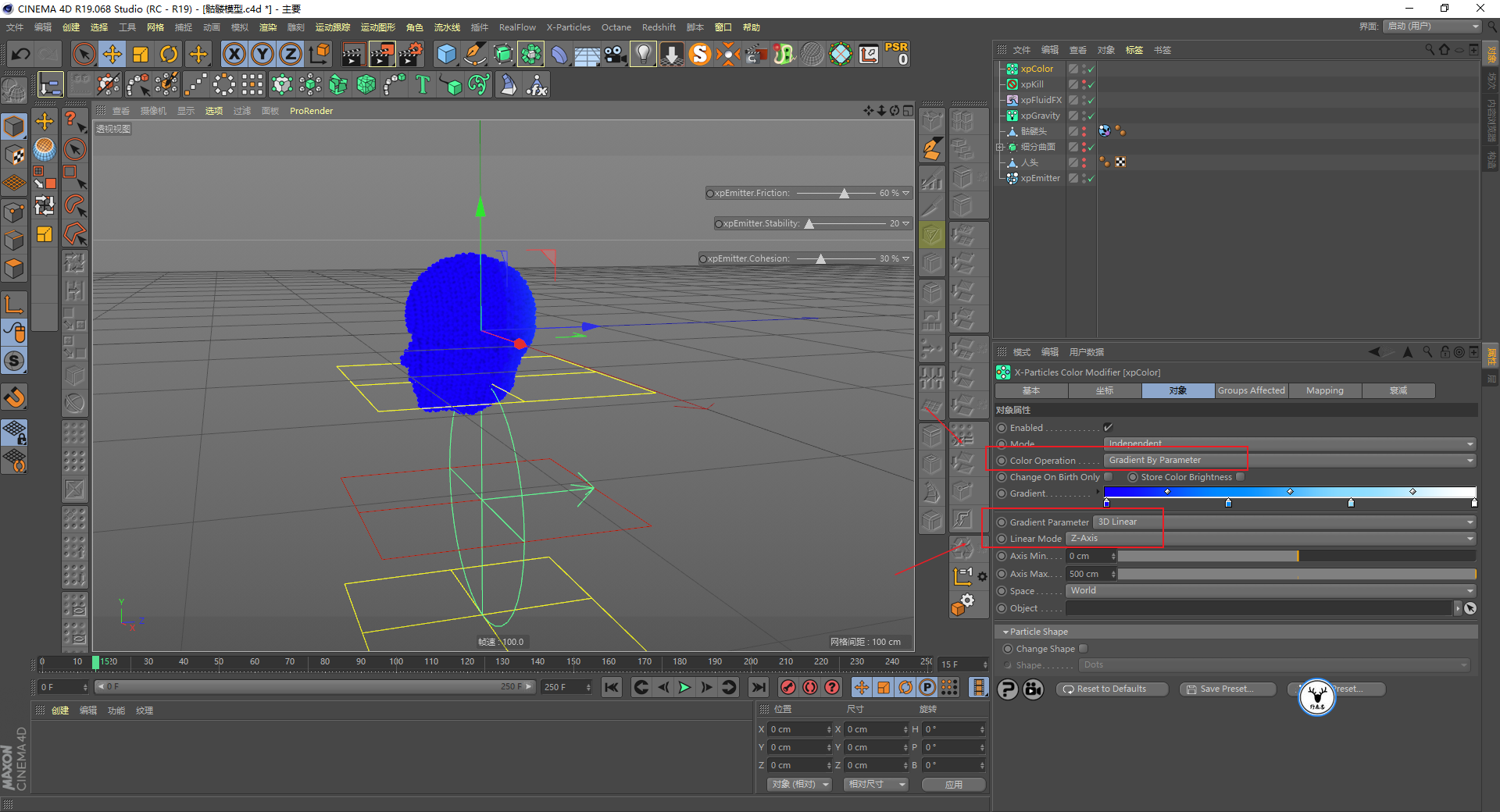Screen dimensions: 1500x812
Task: Click the Object picker arrow icon
Action: coord(1470,608)
